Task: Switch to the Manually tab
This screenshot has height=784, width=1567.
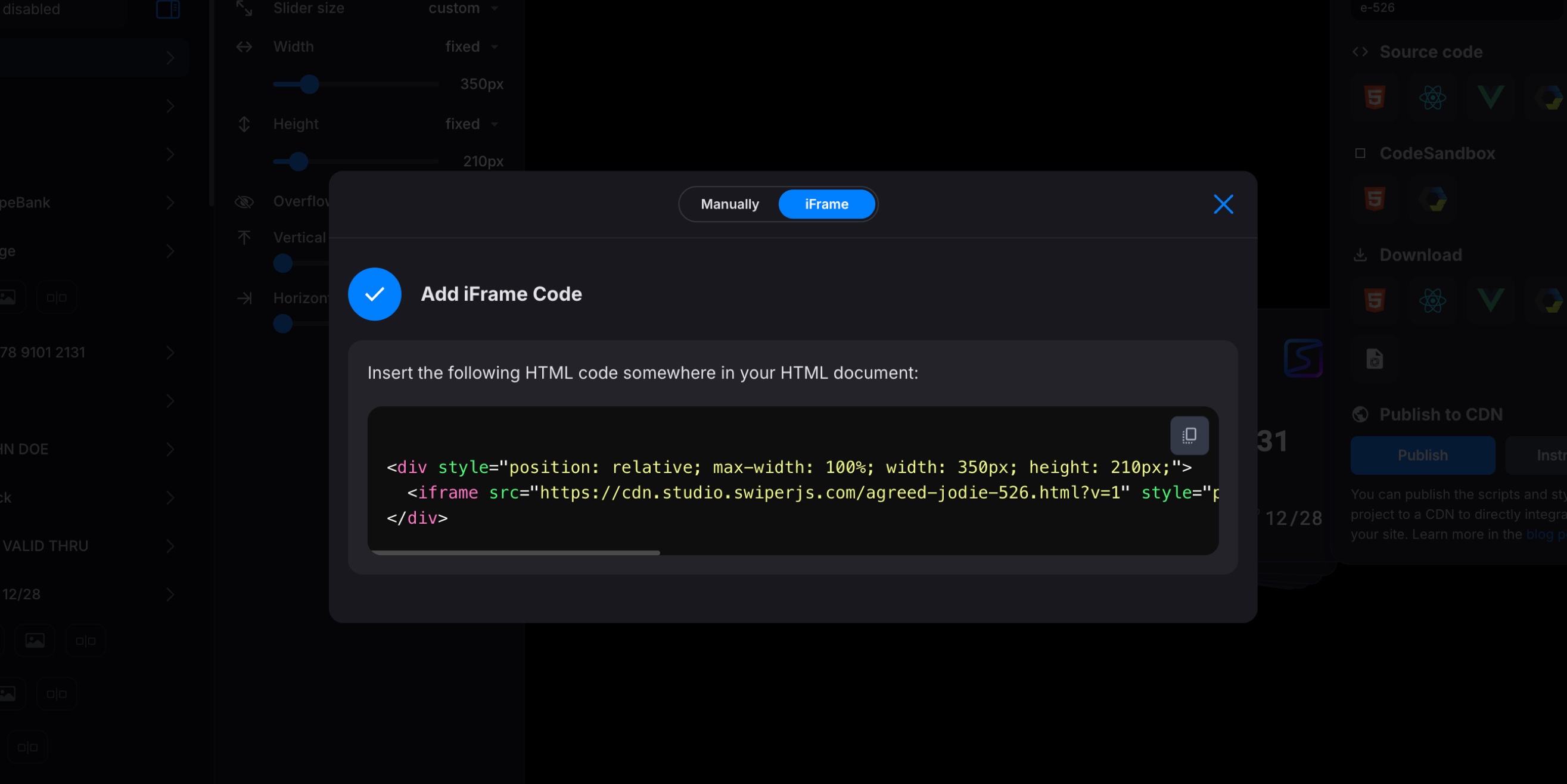Action: coord(729,204)
